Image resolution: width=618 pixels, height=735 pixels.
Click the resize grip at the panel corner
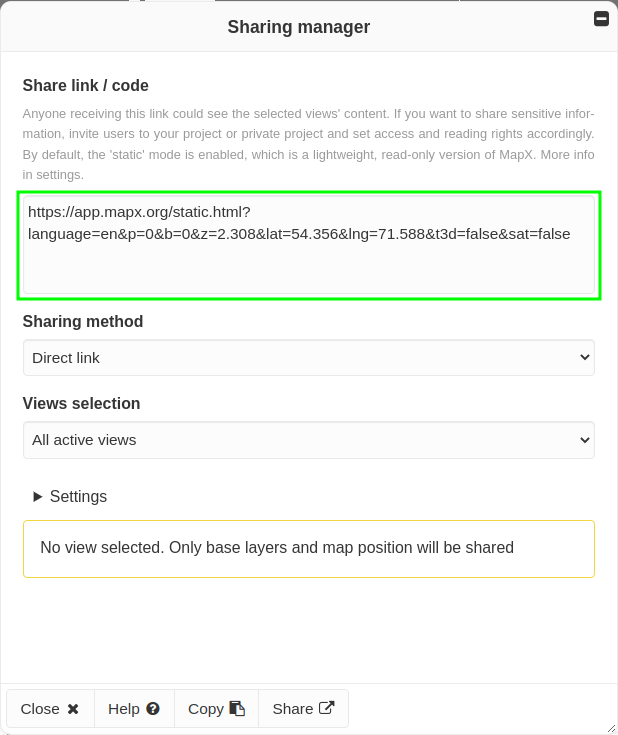[610, 727]
